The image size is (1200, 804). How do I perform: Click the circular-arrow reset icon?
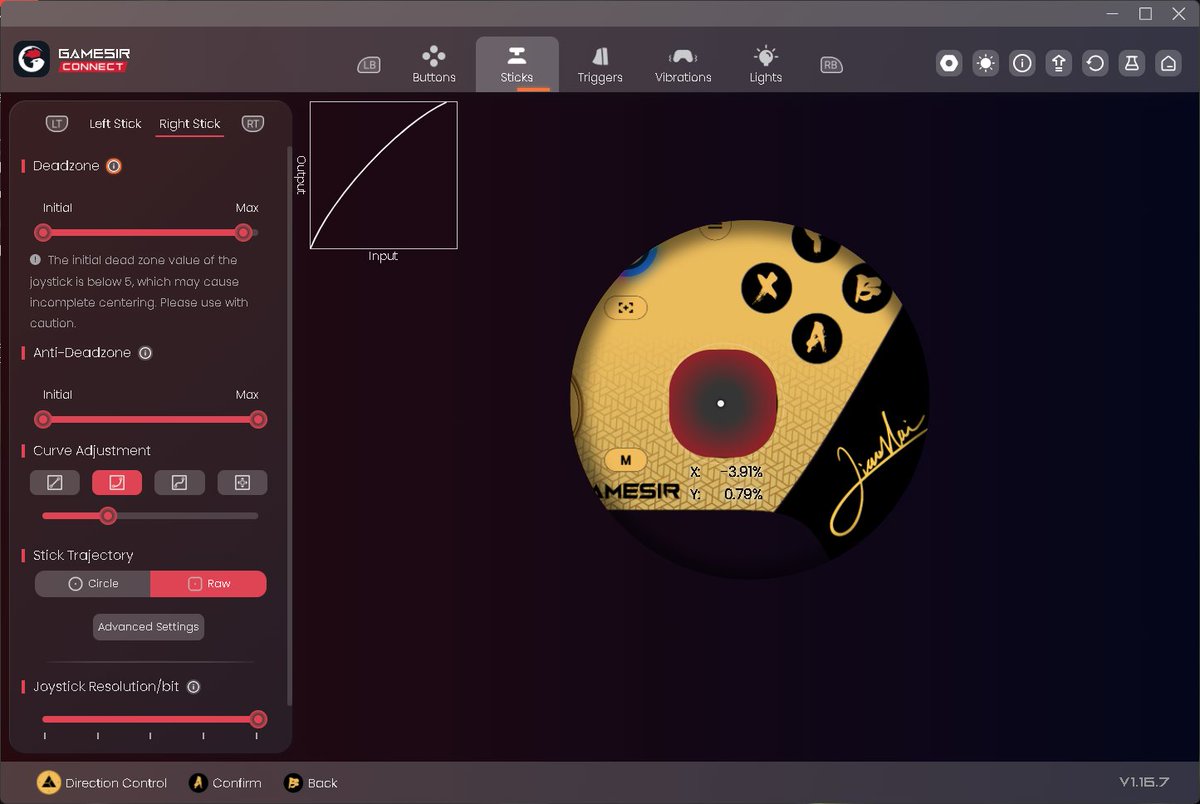coord(1095,64)
